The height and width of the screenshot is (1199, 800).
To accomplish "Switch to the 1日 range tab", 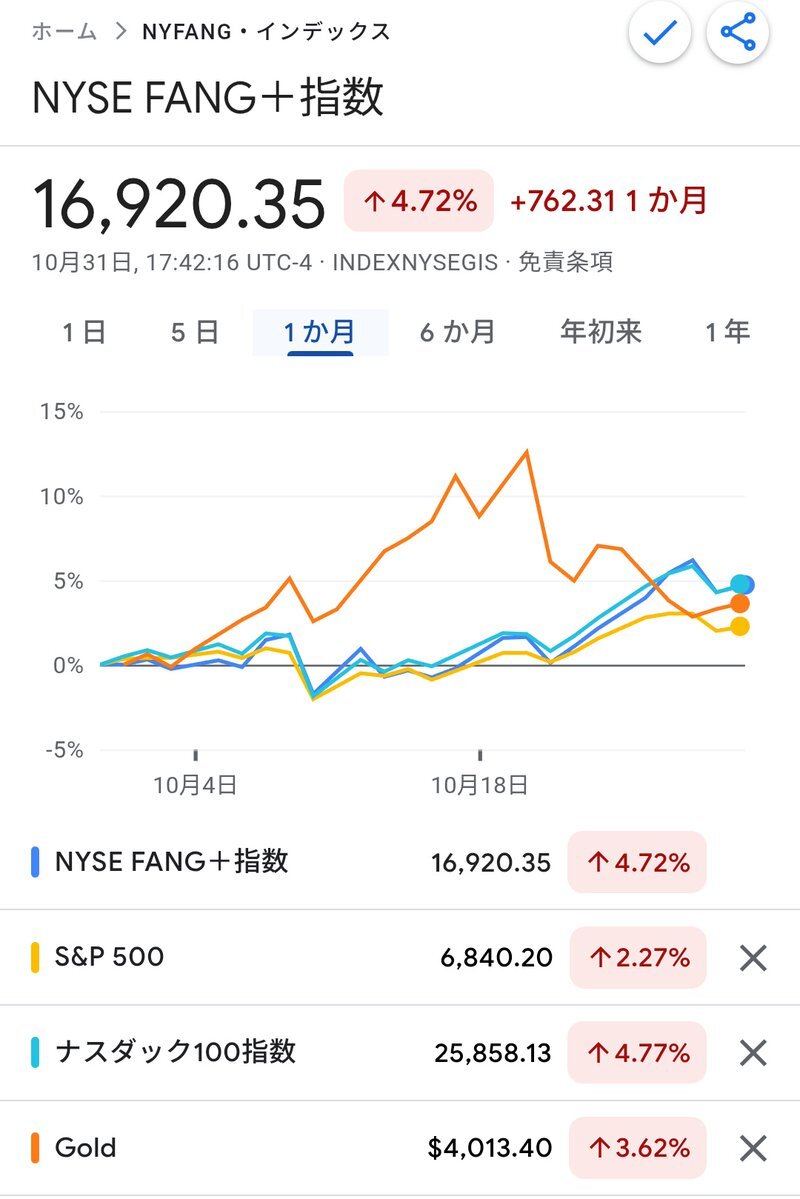I will coord(84,332).
